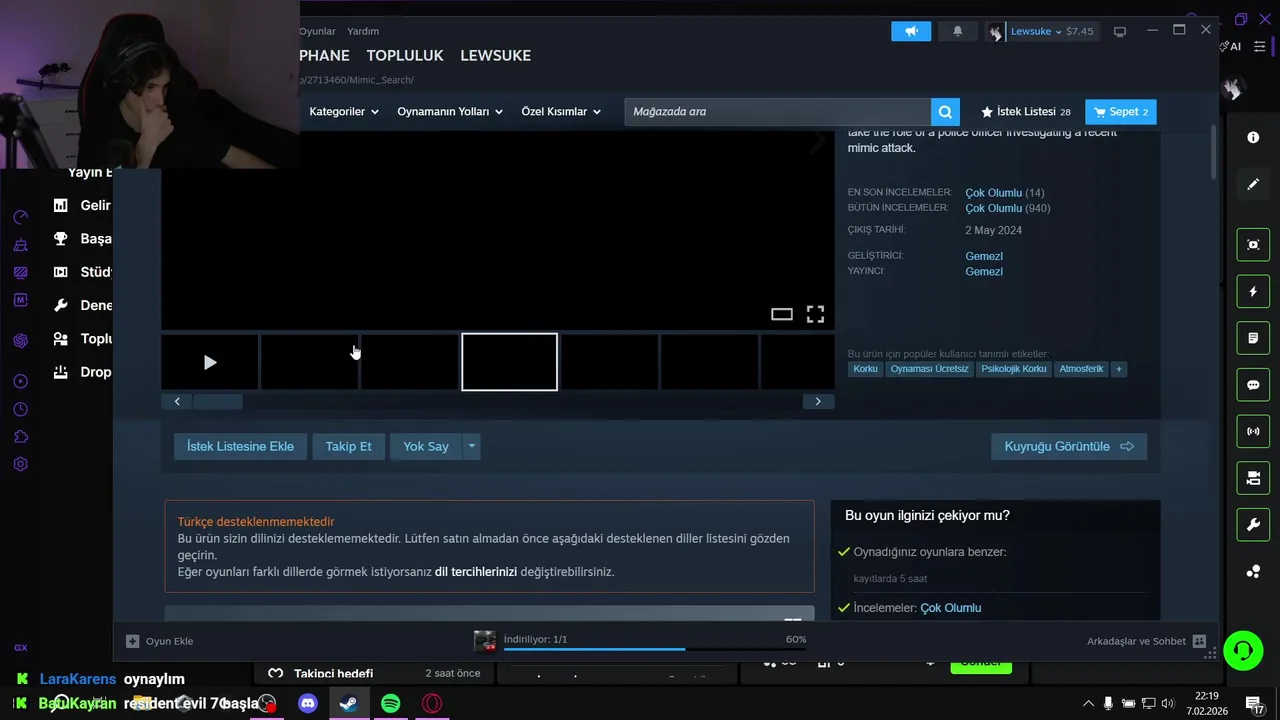1280x720 pixels.
Task: Open dropdown arrow next to Yok Say
Action: (x=471, y=446)
